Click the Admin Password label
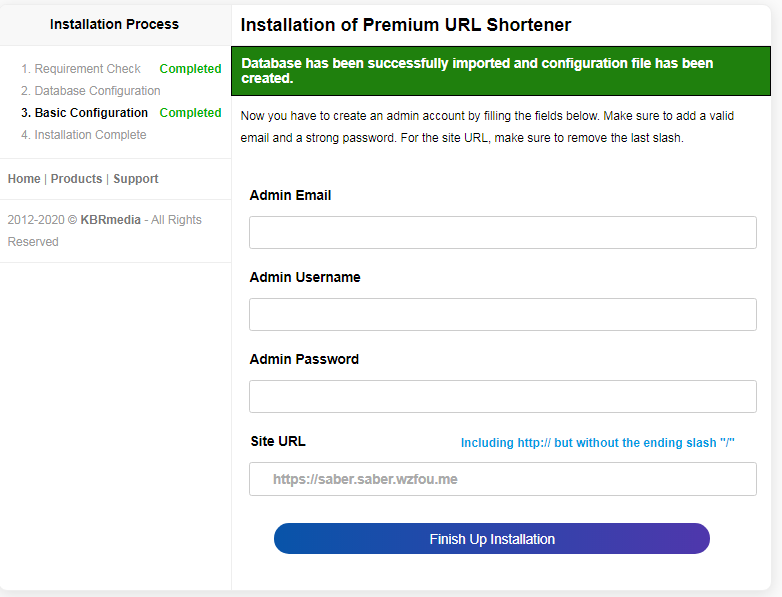The width and height of the screenshot is (782, 597). coord(304,359)
